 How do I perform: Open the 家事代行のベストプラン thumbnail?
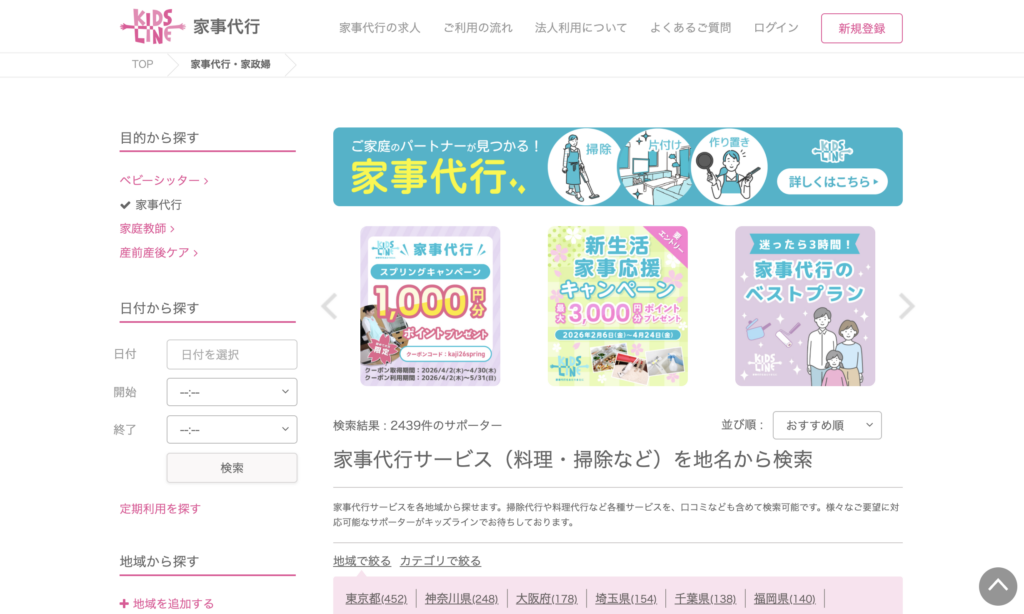tap(805, 306)
